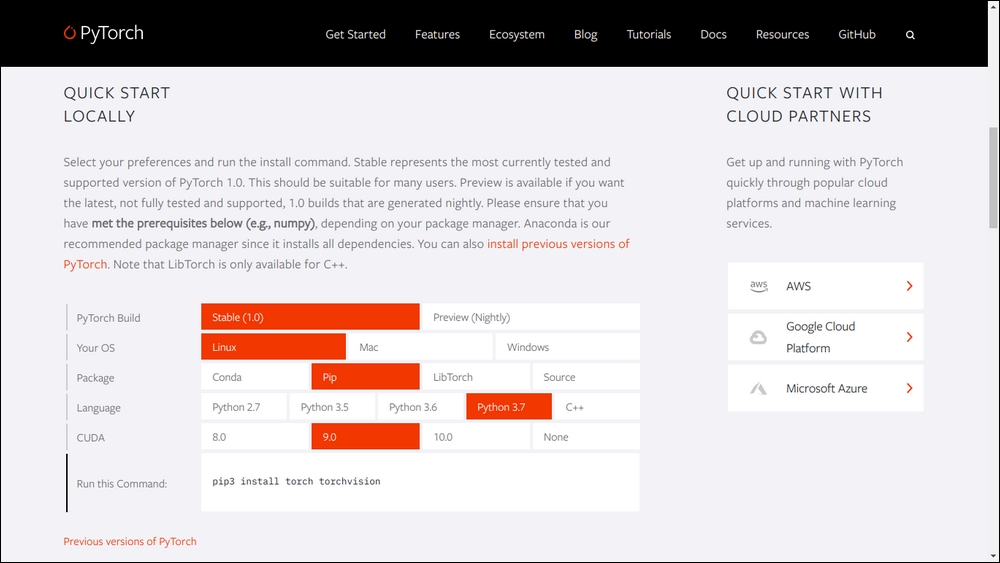The image size is (1000, 563).
Task: Select the Pip package option
Action: pos(365,377)
